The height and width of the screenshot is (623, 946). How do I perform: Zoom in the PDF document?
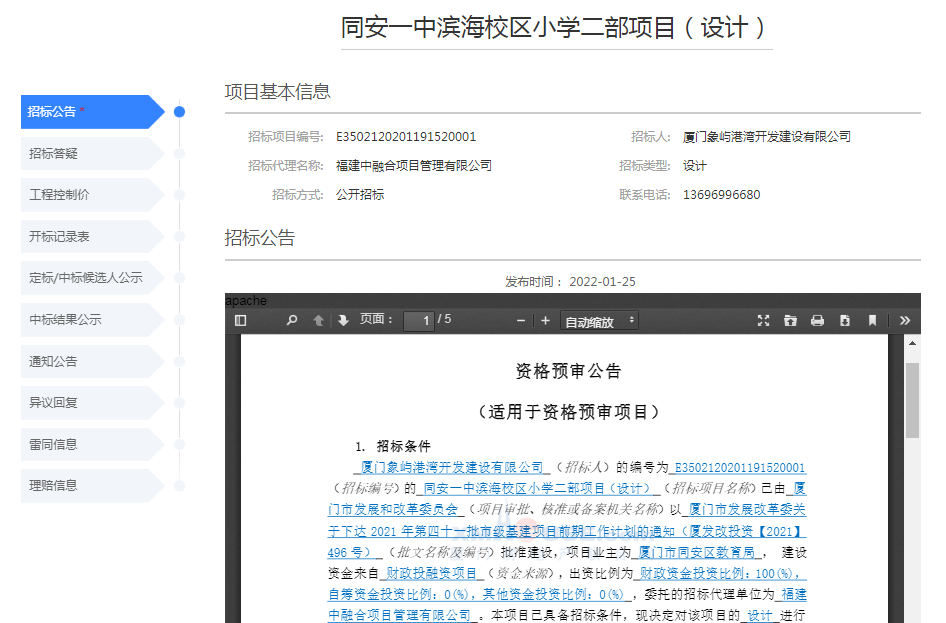pyautogui.click(x=545, y=320)
